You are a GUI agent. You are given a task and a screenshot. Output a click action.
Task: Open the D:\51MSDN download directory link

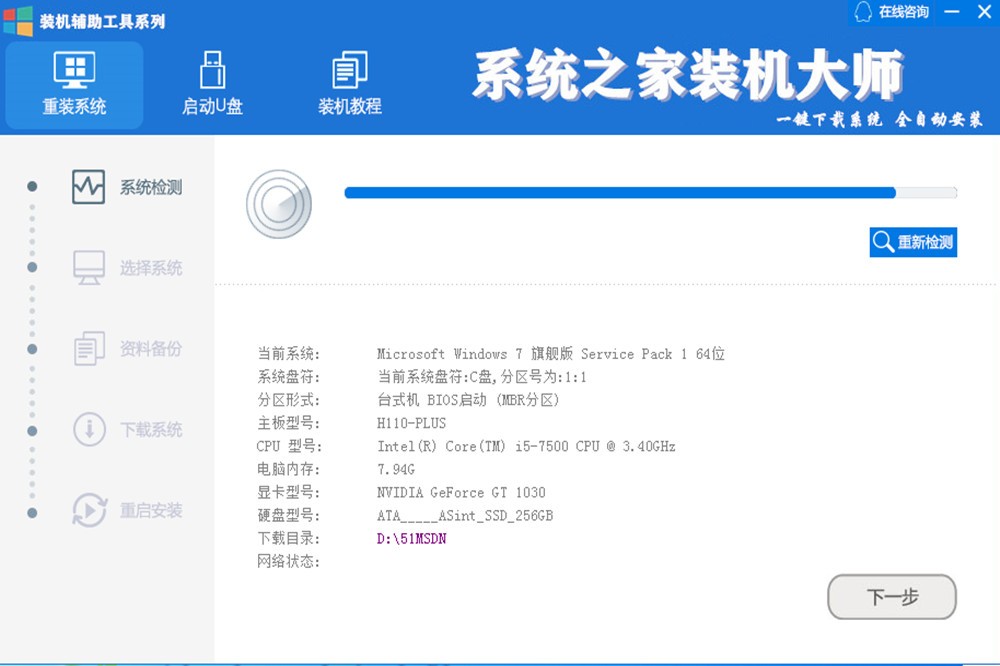(x=411, y=539)
